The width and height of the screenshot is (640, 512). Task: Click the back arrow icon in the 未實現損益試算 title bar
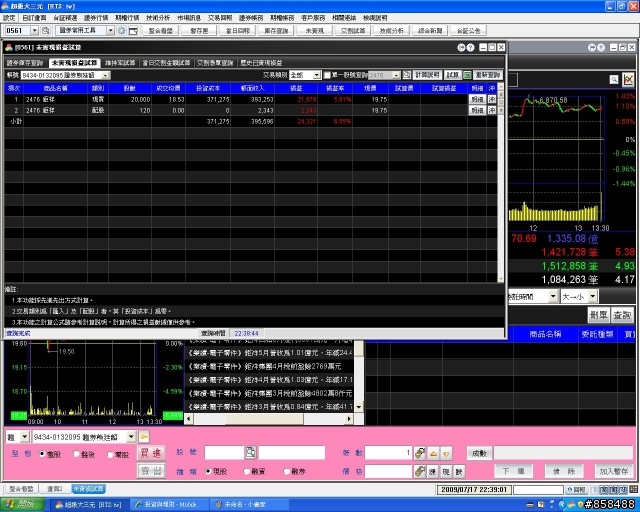(461, 48)
